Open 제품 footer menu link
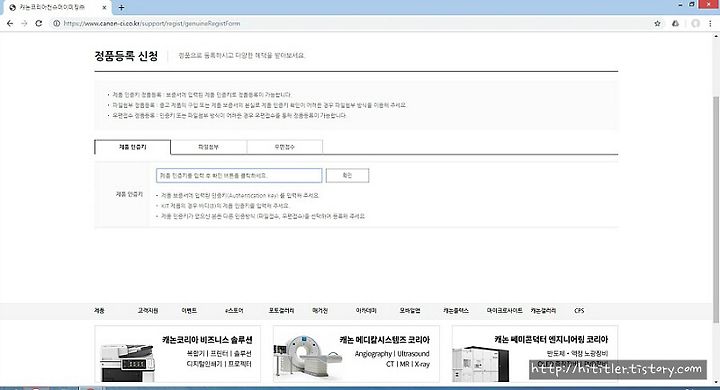The height and width of the screenshot is (390, 720). coord(99,311)
